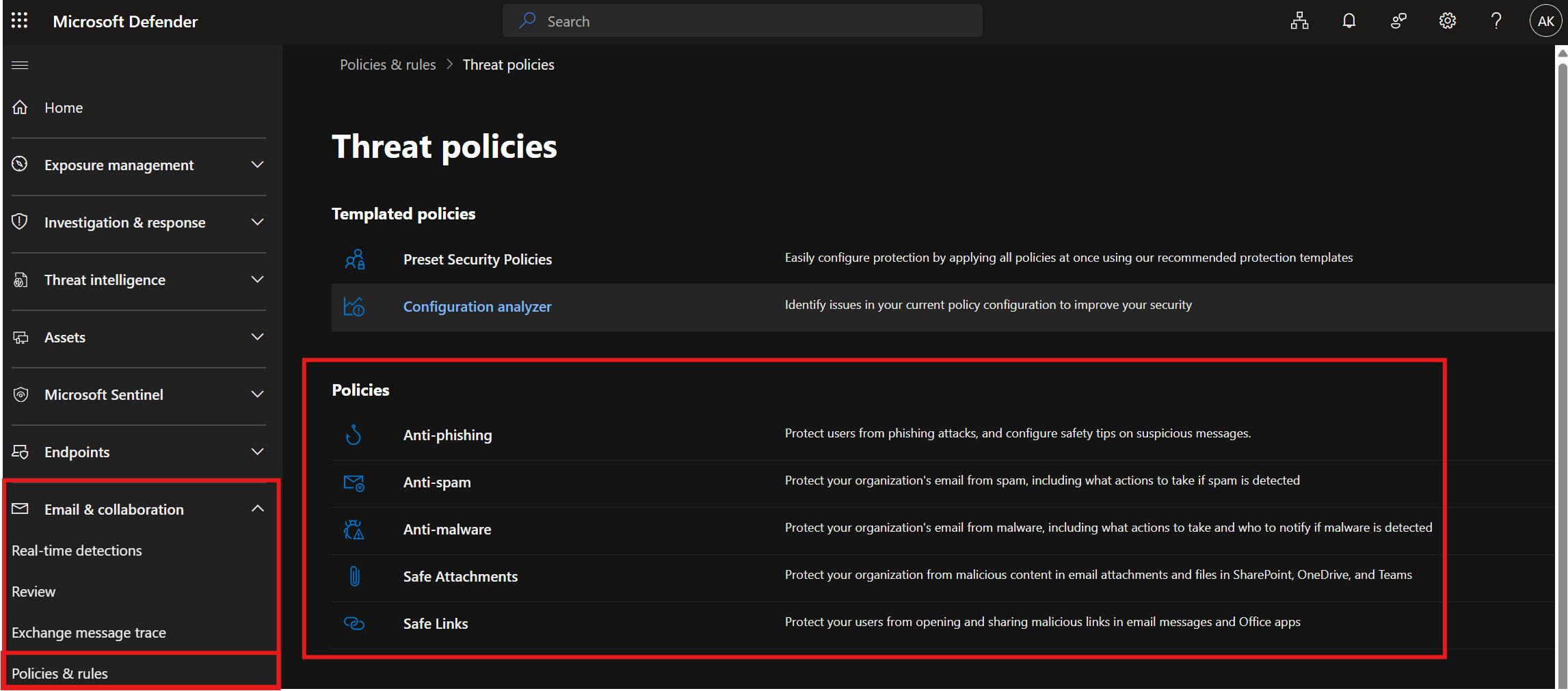Click the Safe Attachments paperclip icon
Screen dimensions: 1568x691
(x=354, y=577)
